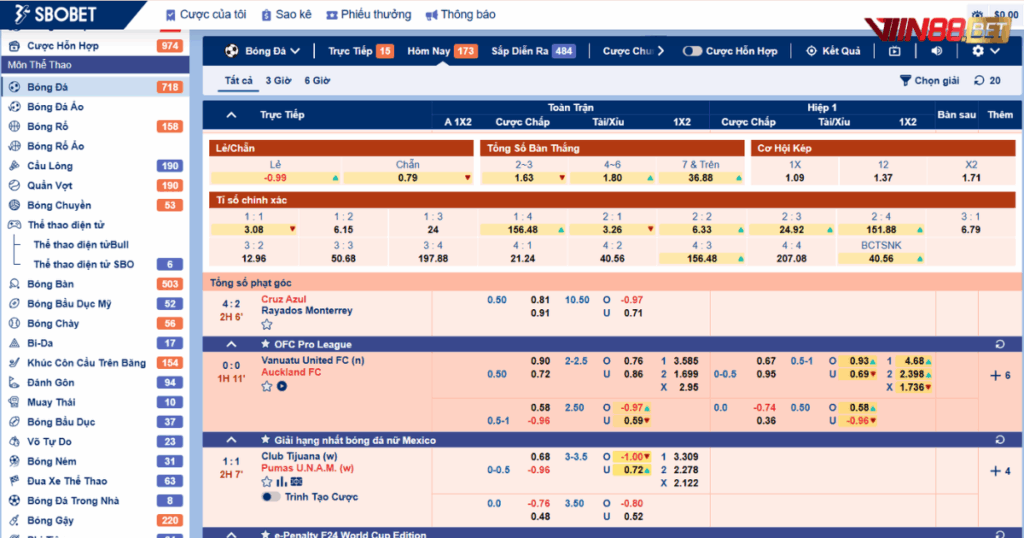Mute sound with the speaker icon

[937, 51]
